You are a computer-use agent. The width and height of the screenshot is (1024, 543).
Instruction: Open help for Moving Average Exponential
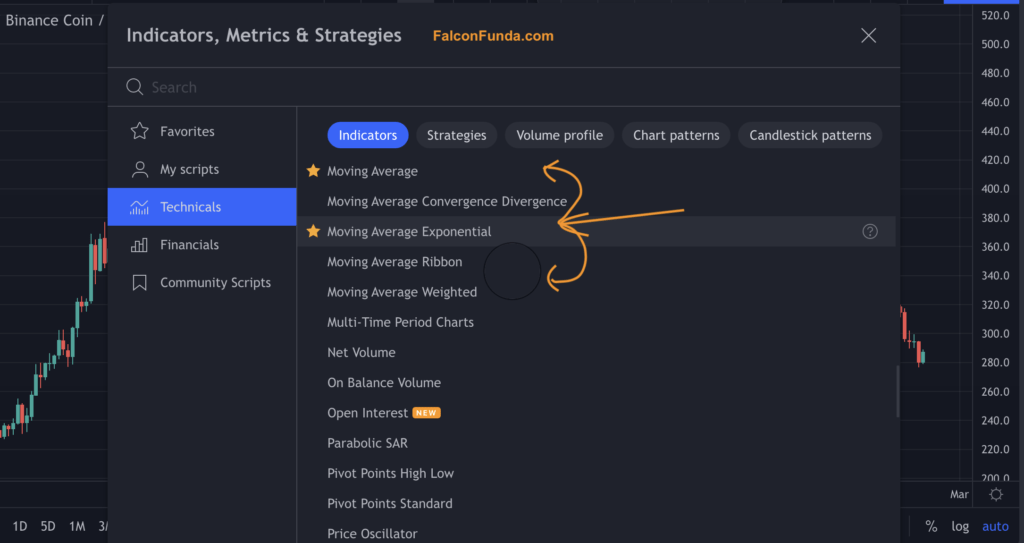coord(870,231)
